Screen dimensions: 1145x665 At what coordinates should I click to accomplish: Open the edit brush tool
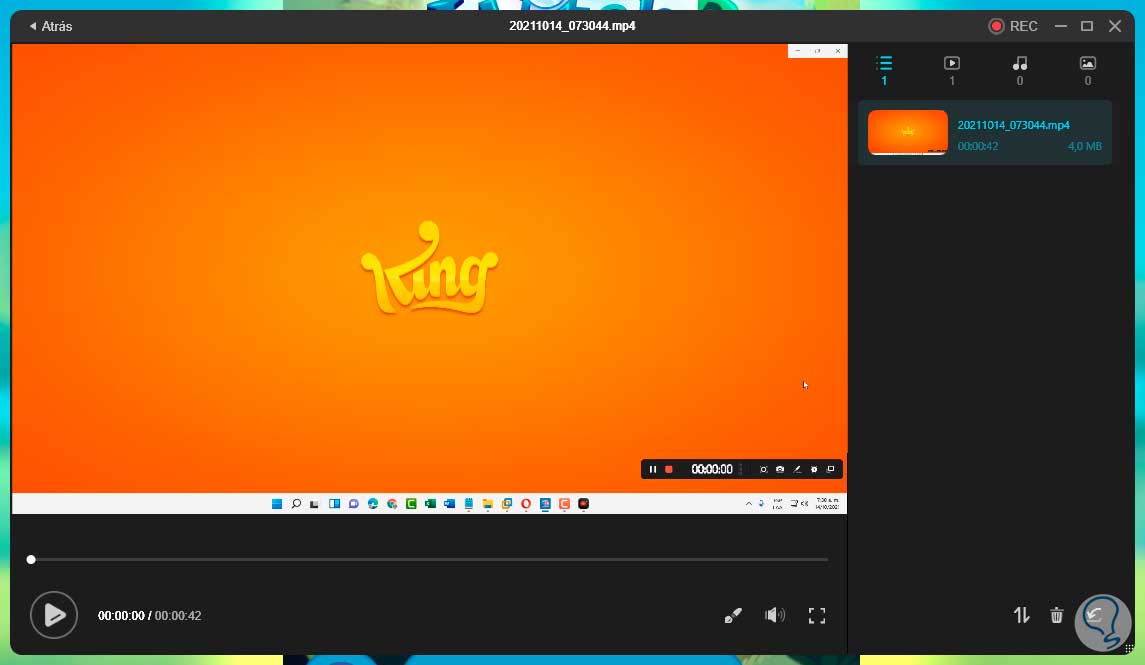pyautogui.click(x=733, y=615)
